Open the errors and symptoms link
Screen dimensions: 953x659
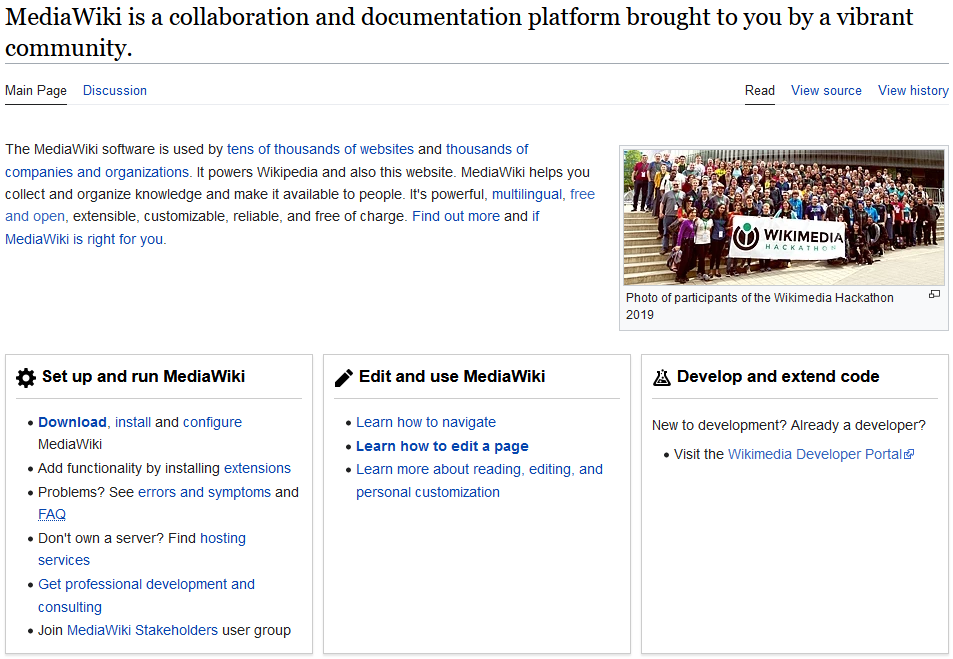point(204,492)
